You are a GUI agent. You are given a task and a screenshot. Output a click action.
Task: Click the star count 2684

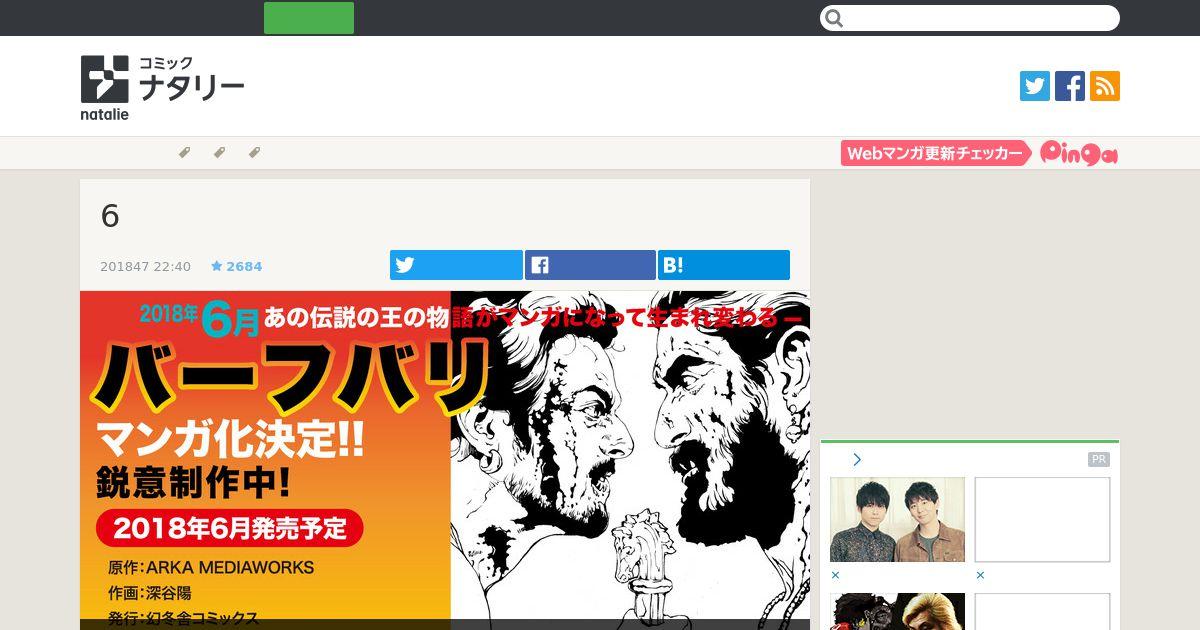coord(237,267)
